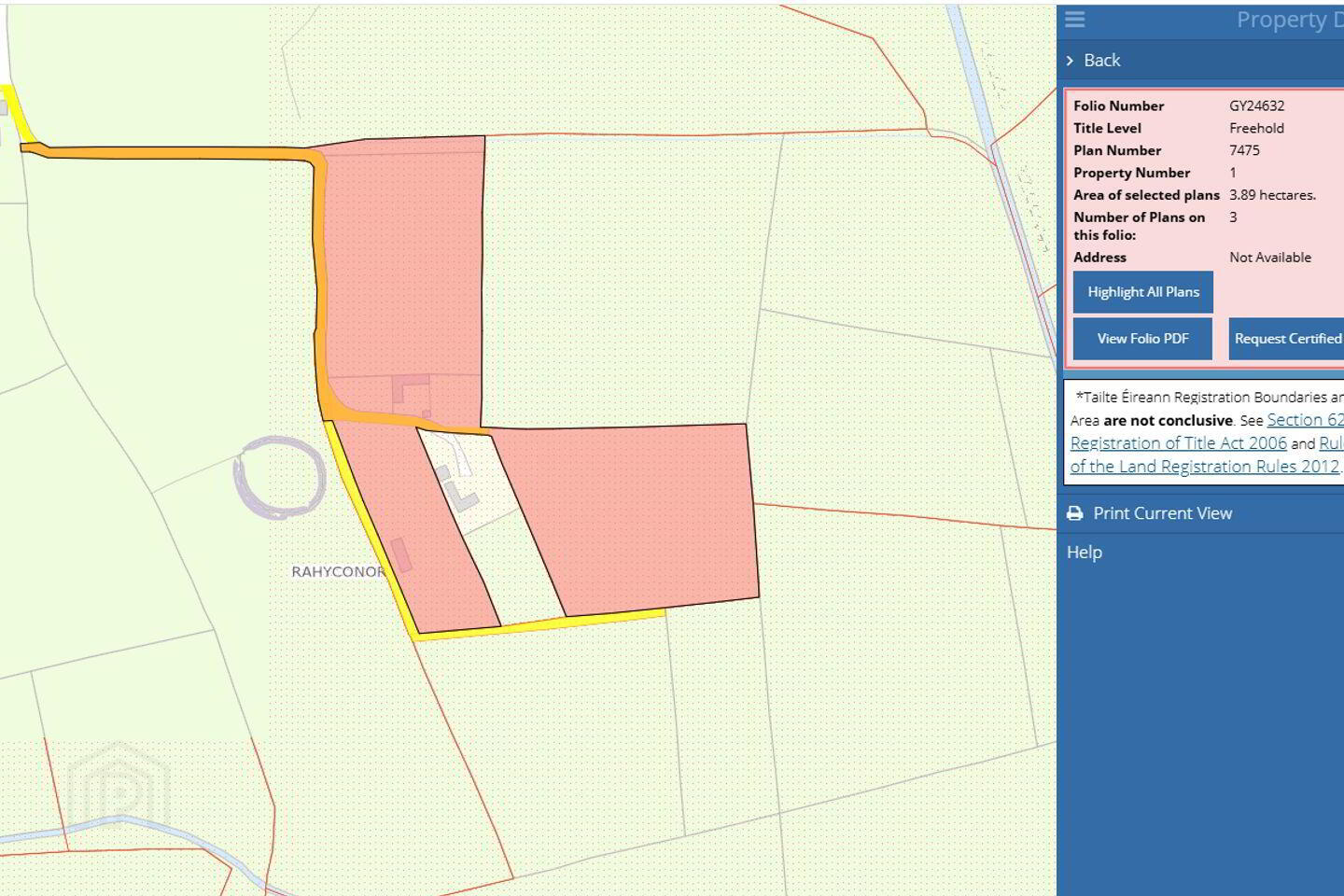Click the RAHYCONOR townland label on map
The width and height of the screenshot is (1344, 896).
tap(338, 571)
